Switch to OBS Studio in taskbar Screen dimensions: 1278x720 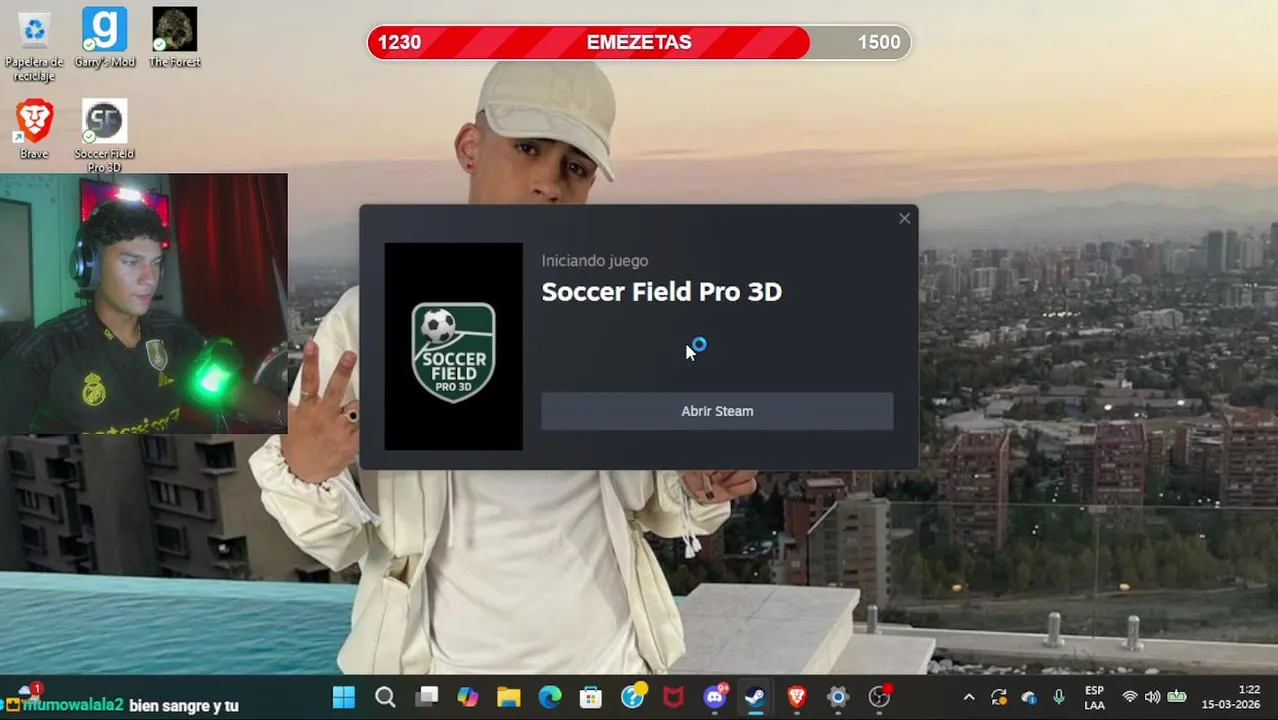click(x=879, y=697)
